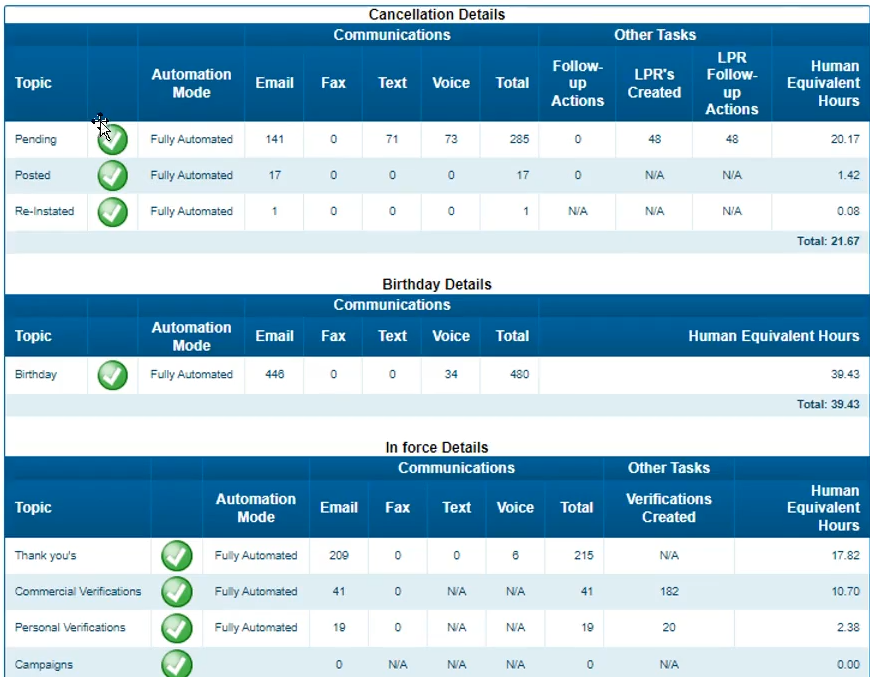This screenshot has width=870, height=677.
Task: Select the Pending topic label
Action: coord(36,139)
